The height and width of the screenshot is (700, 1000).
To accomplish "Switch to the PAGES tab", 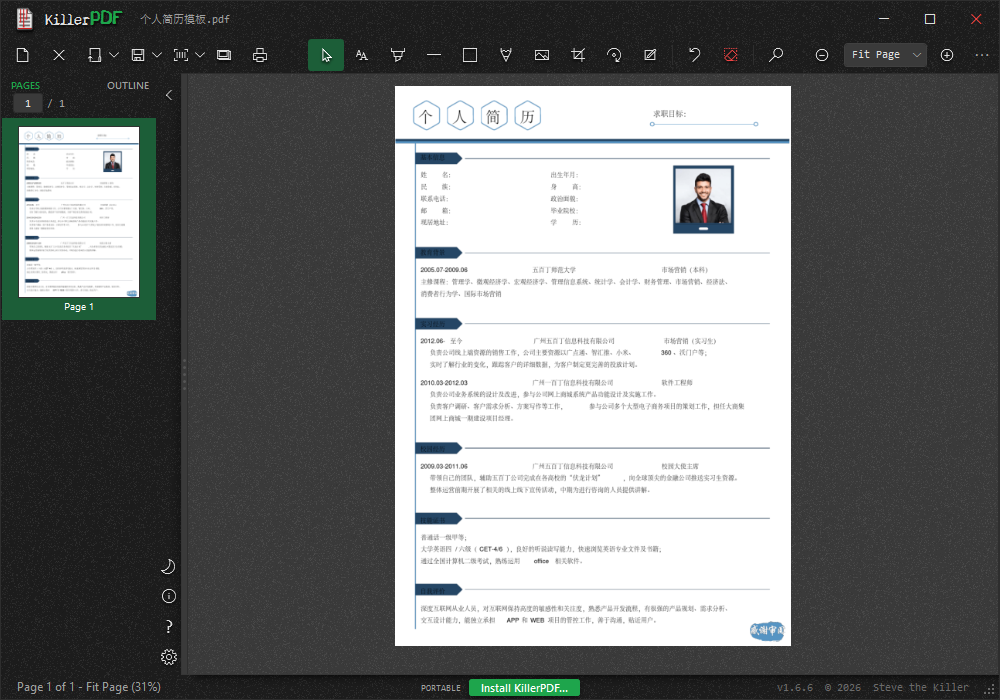I will tap(26, 85).
